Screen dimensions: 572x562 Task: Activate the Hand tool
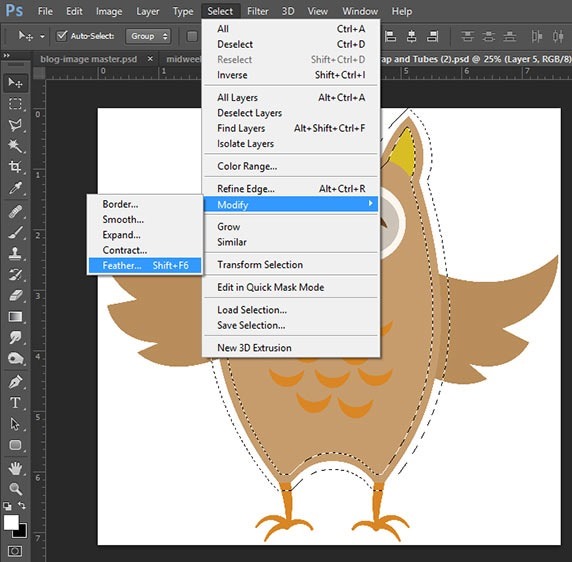click(15, 468)
